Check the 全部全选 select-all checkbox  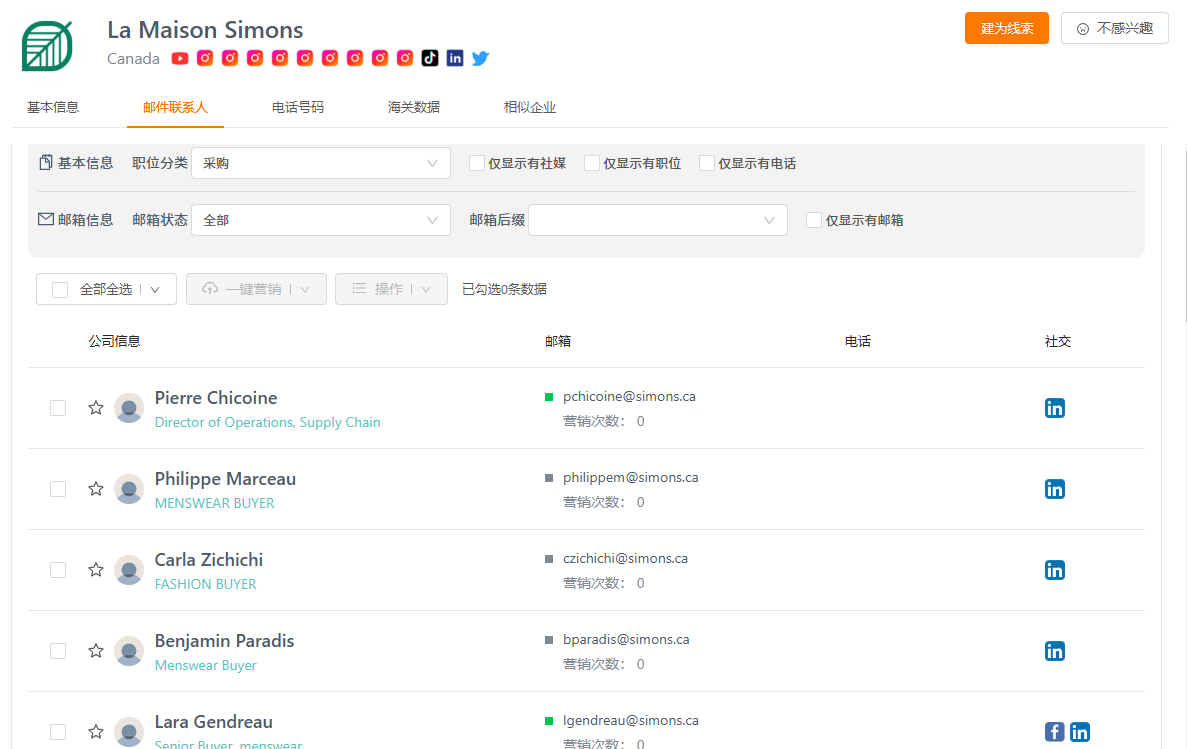tap(60, 289)
